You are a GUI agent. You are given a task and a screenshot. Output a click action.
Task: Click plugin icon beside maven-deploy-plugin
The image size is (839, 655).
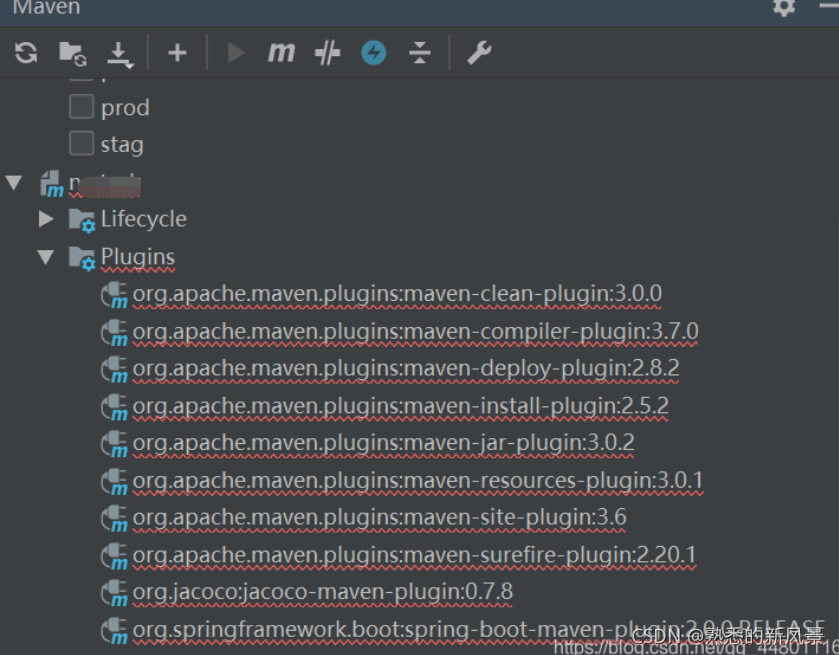click(115, 370)
